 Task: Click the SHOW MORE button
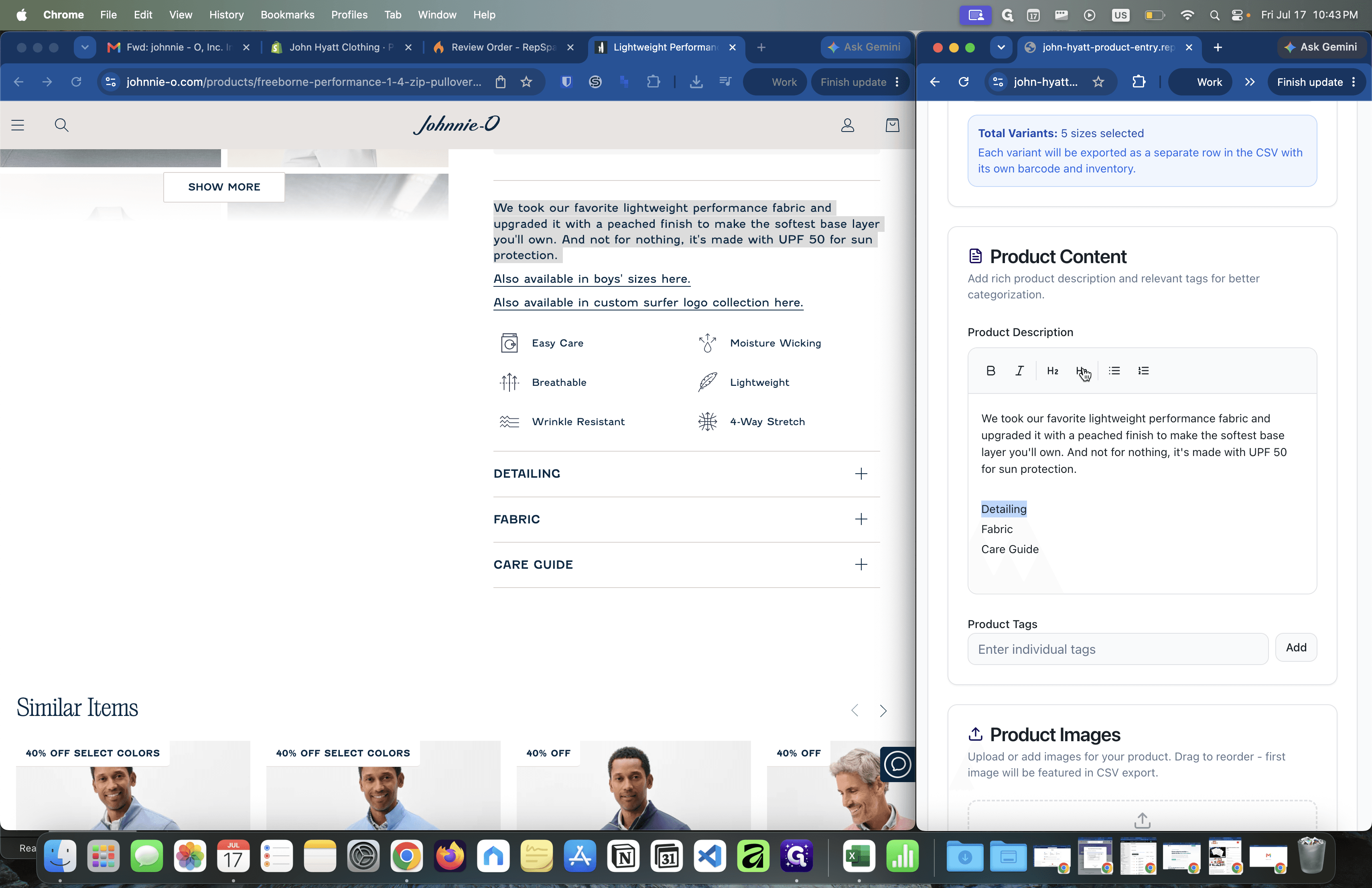[x=224, y=187]
